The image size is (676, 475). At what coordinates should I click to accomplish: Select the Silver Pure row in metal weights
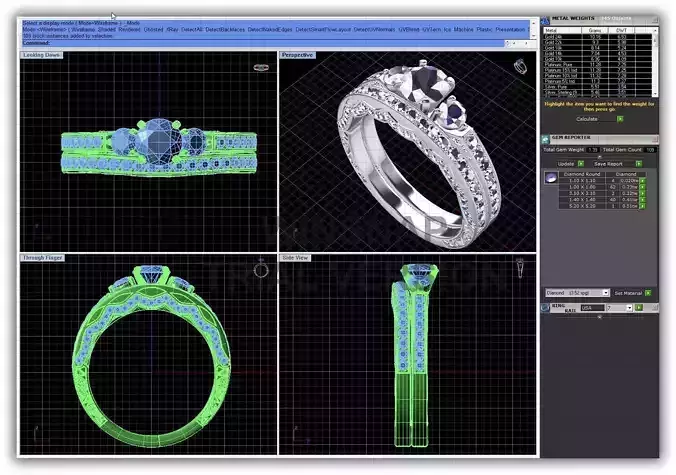click(x=598, y=87)
